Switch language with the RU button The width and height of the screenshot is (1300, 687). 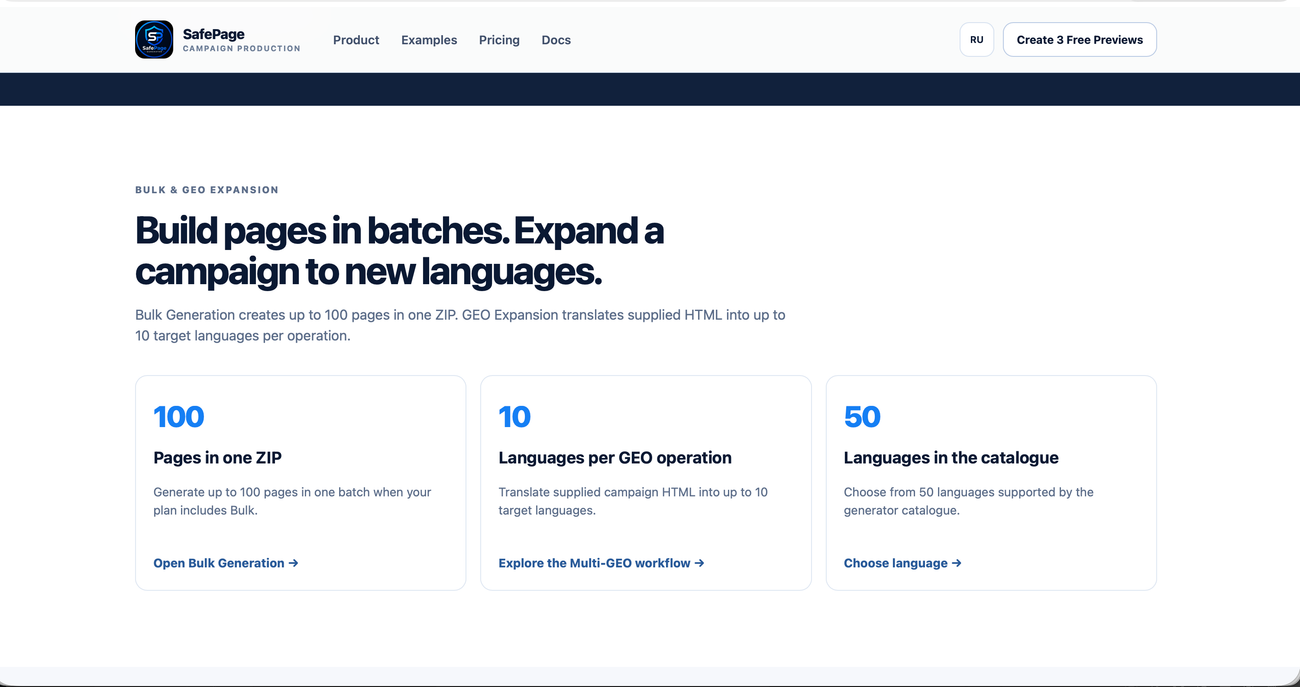point(977,40)
